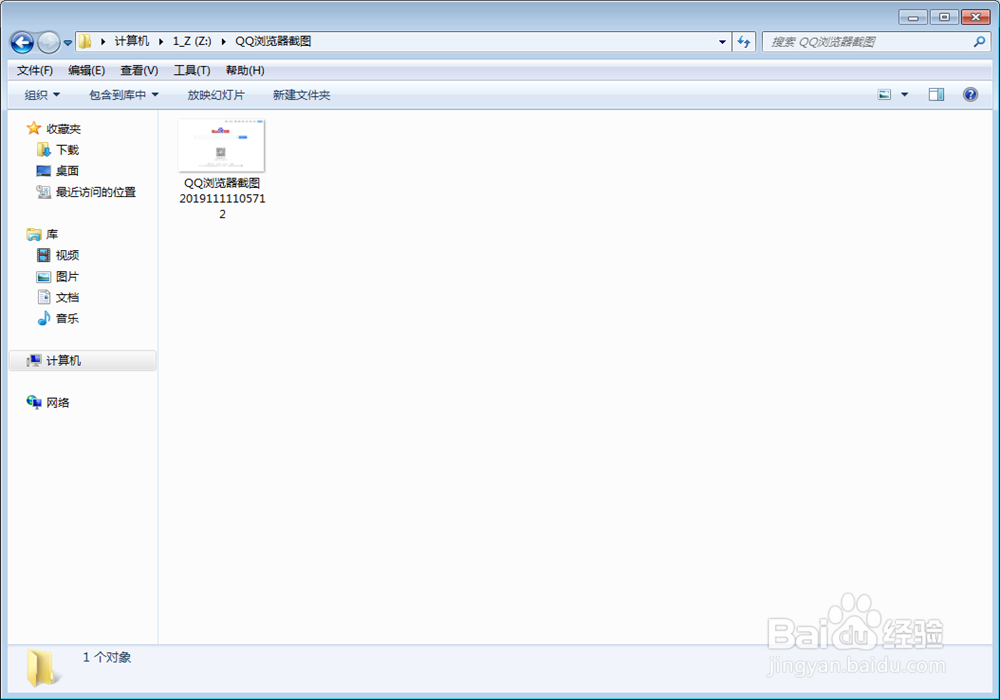This screenshot has height=700, width=1000.
Task: Expand arrow after 计算机 in breadcrumb
Action: [x=161, y=41]
